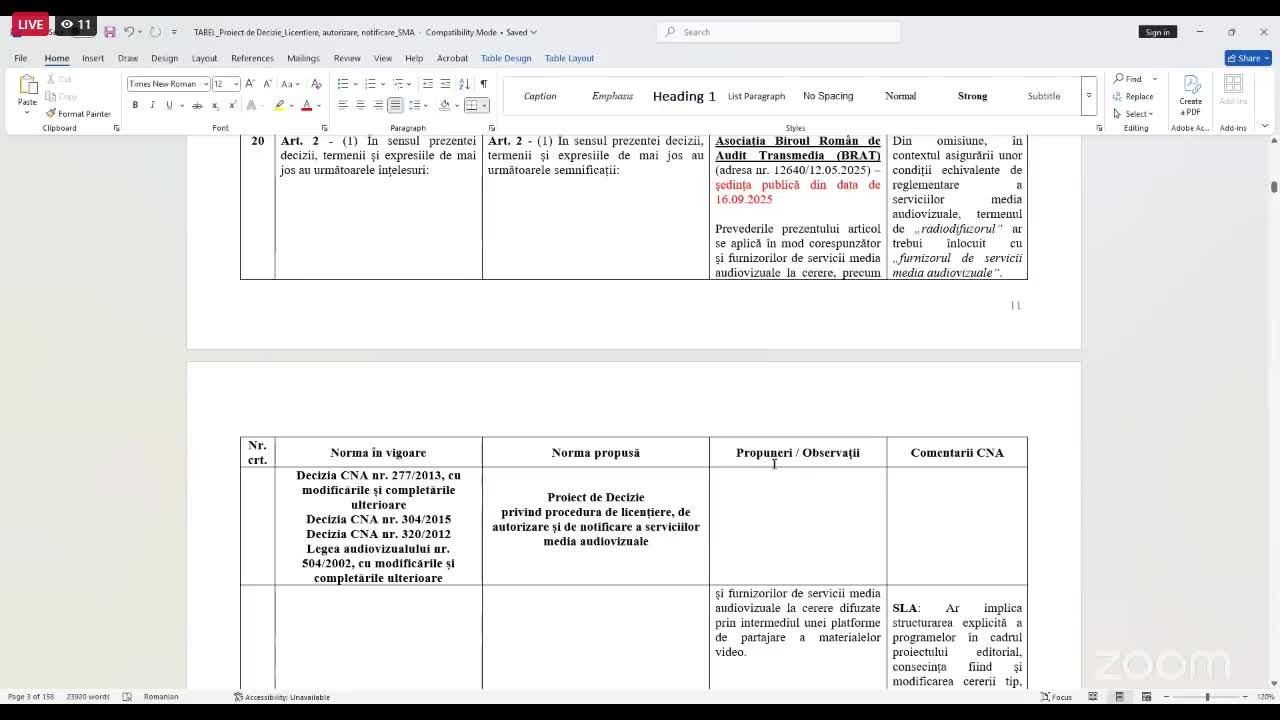This screenshot has height=720, width=1280.
Task: Open the Select dropdown
Action: pos(1133,113)
